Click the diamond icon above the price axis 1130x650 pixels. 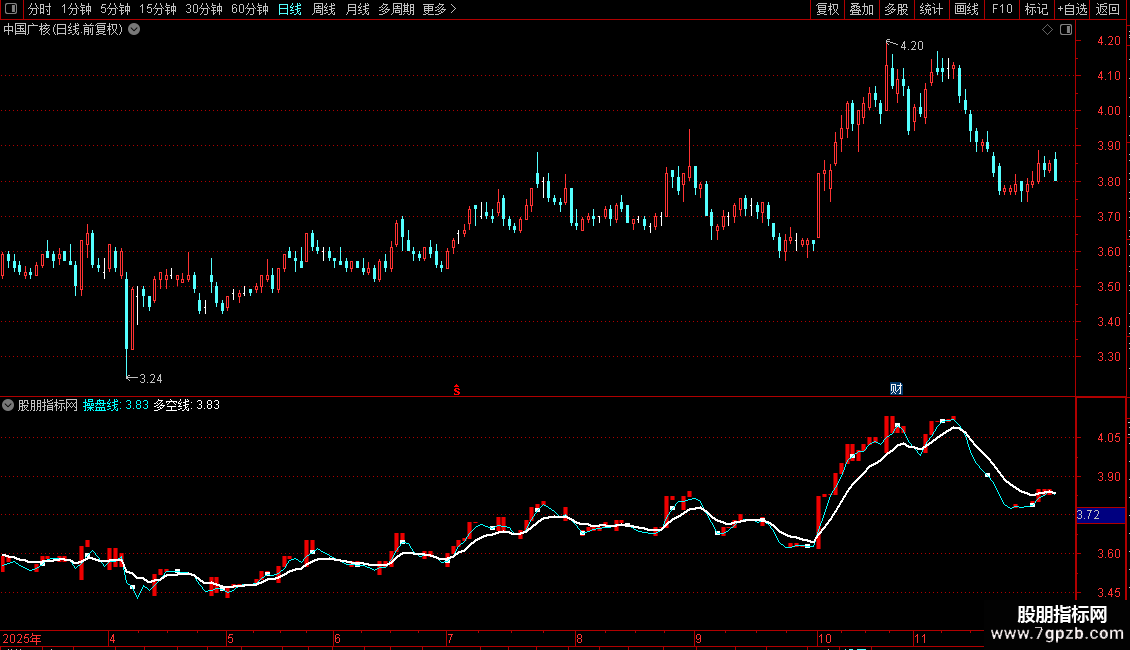pos(1047,30)
